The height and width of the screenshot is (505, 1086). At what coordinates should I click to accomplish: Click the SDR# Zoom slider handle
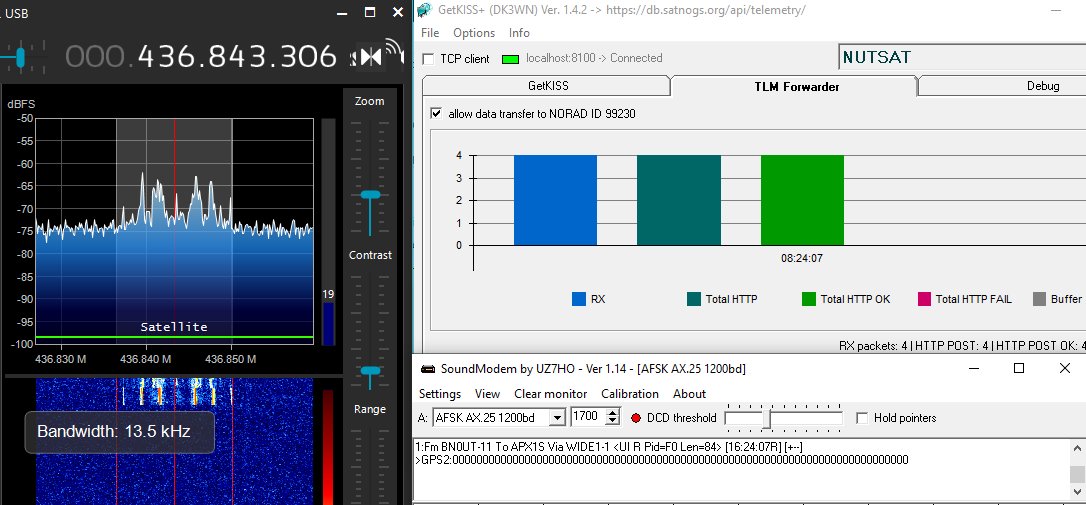click(x=370, y=195)
